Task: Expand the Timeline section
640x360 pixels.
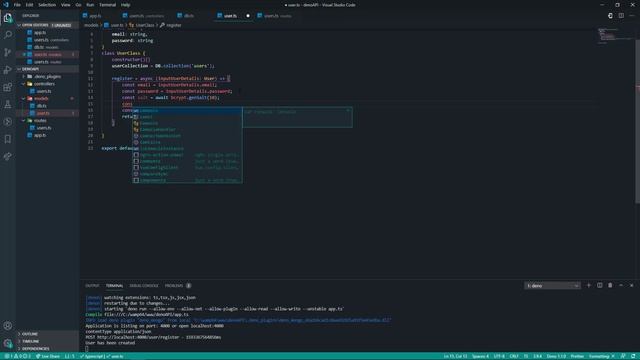Action: tap(47, 341)
